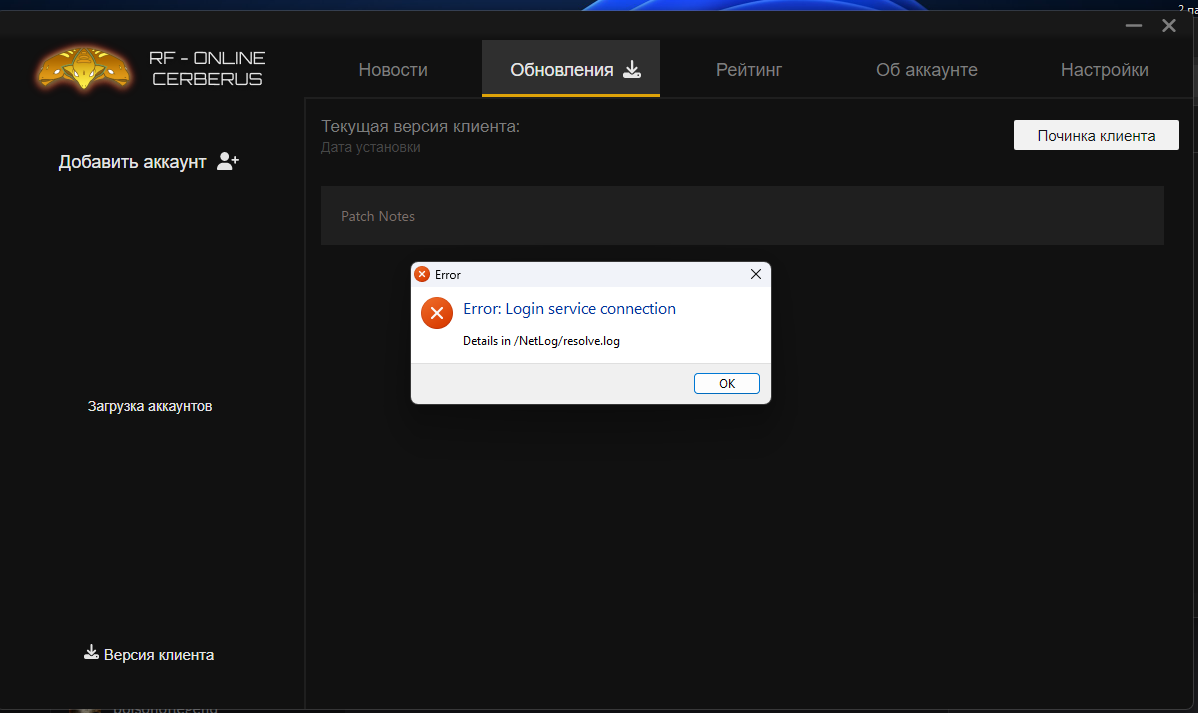
Task: Click the Patch Notes panel
Action: point(742,216)
